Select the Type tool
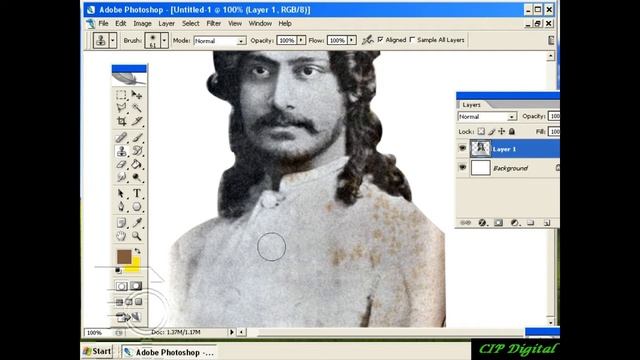 coord(137,193)
